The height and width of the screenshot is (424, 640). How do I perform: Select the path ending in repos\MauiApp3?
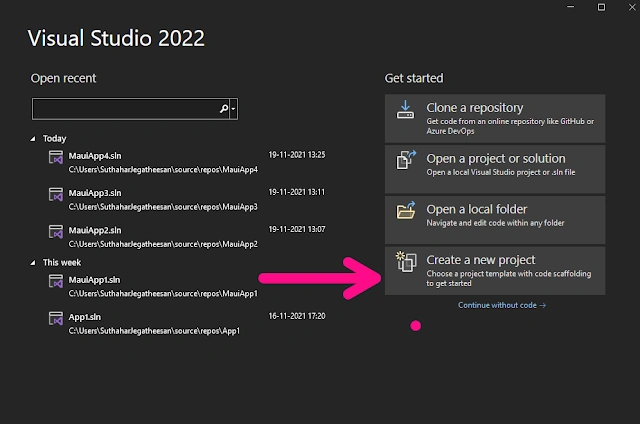163,207
